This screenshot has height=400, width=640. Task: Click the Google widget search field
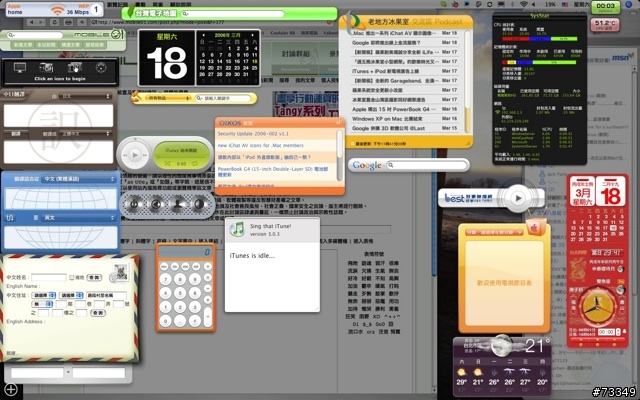pyautogui.click(x=426, y=165)
